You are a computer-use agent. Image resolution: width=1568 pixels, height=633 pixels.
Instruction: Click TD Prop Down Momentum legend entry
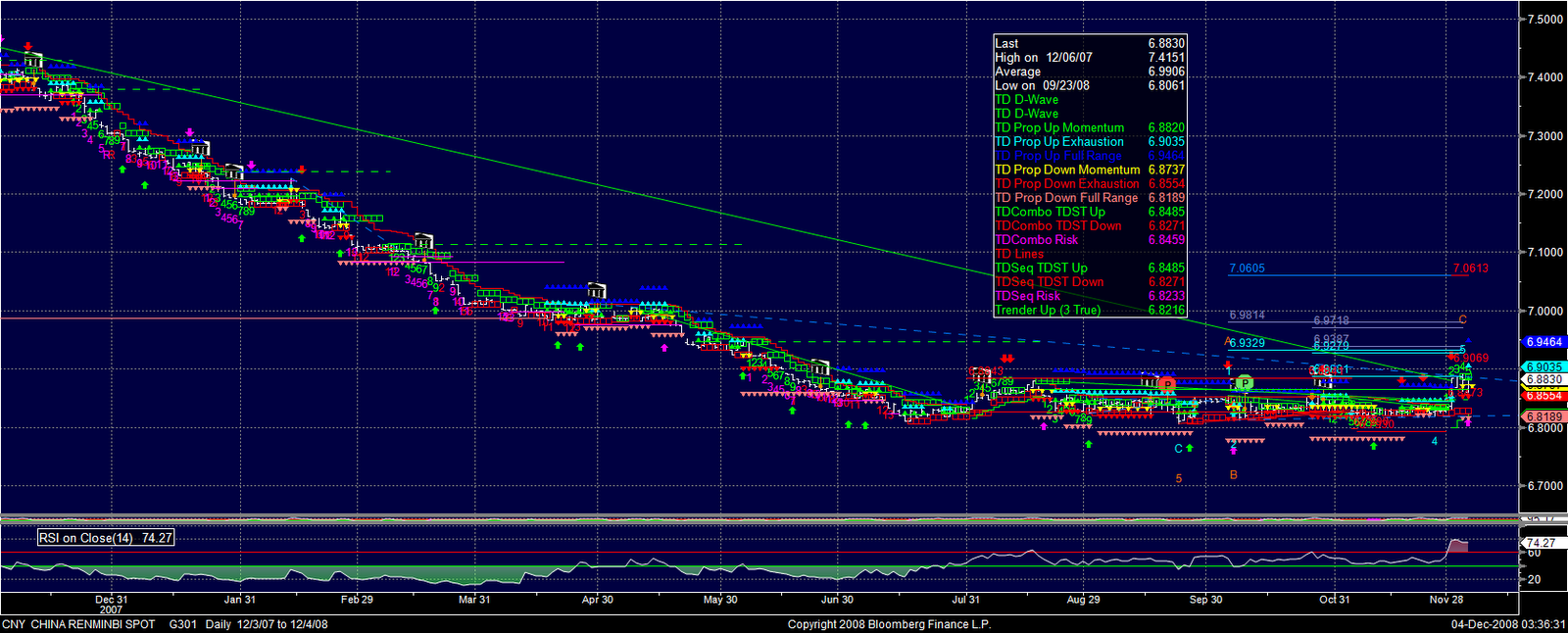1090,170
